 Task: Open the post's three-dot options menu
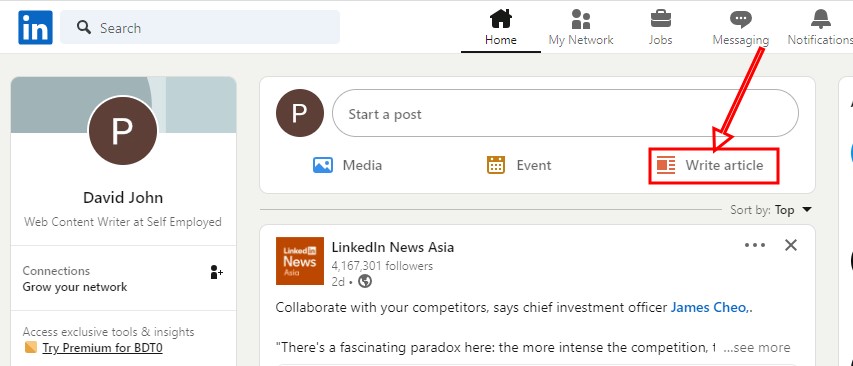(x=755, y=245)
